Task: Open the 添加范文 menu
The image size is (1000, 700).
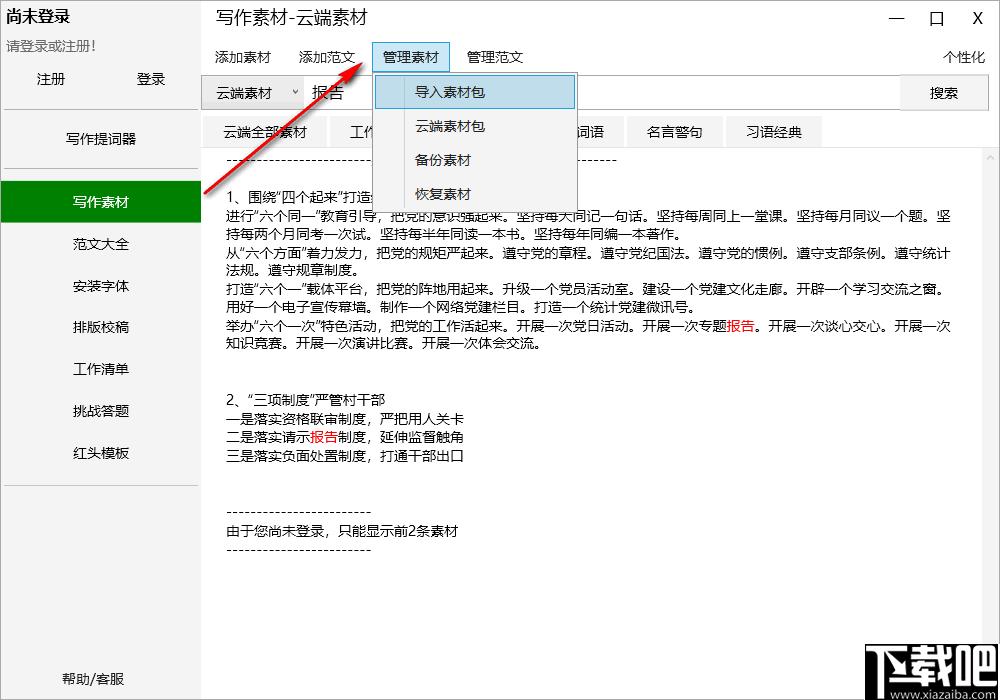Action: point(327,57)
